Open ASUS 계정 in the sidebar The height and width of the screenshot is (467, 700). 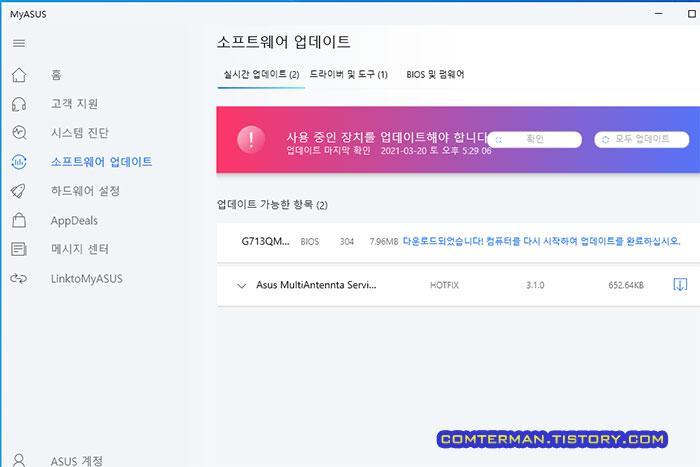pos(76,461)
